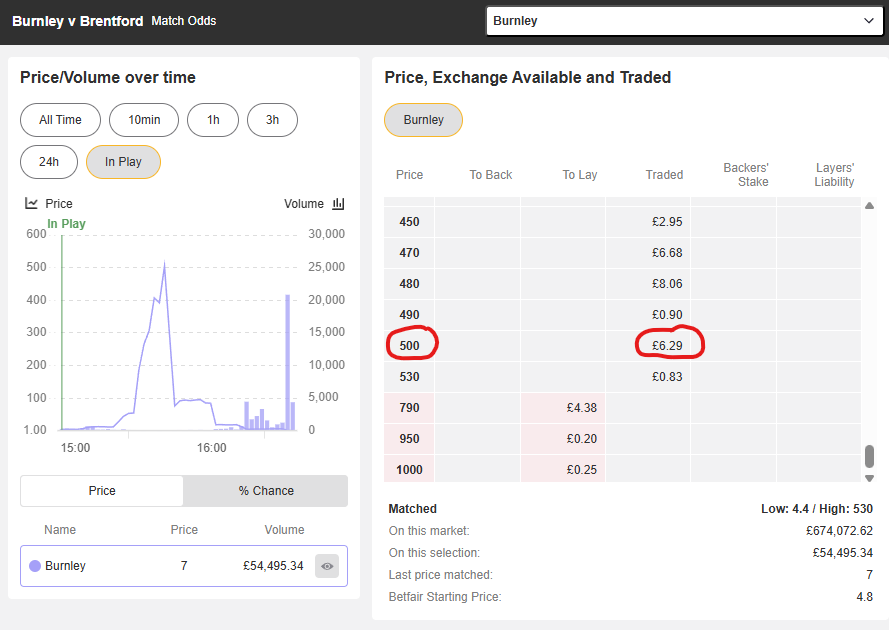Click the scrollbar down arrow in price table
This screenshot has height=630, width=889.
[869, 478]
